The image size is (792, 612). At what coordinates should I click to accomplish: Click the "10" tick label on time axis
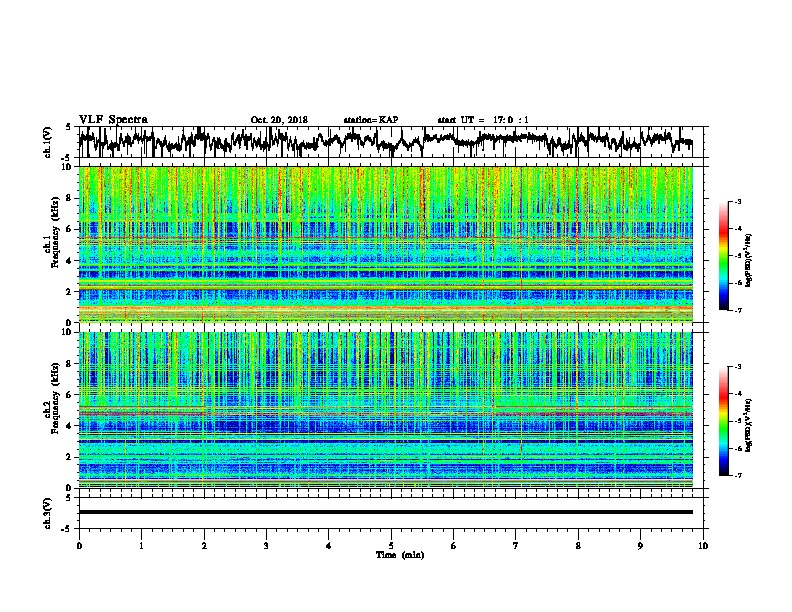tap(703, 546)
